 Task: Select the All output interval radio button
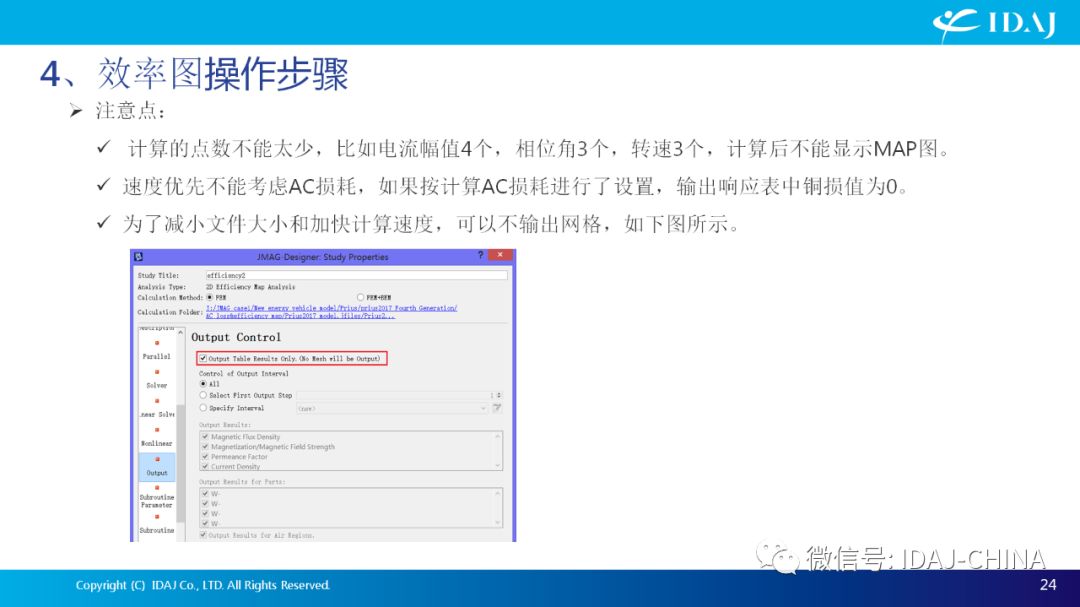tap(203, 384)
